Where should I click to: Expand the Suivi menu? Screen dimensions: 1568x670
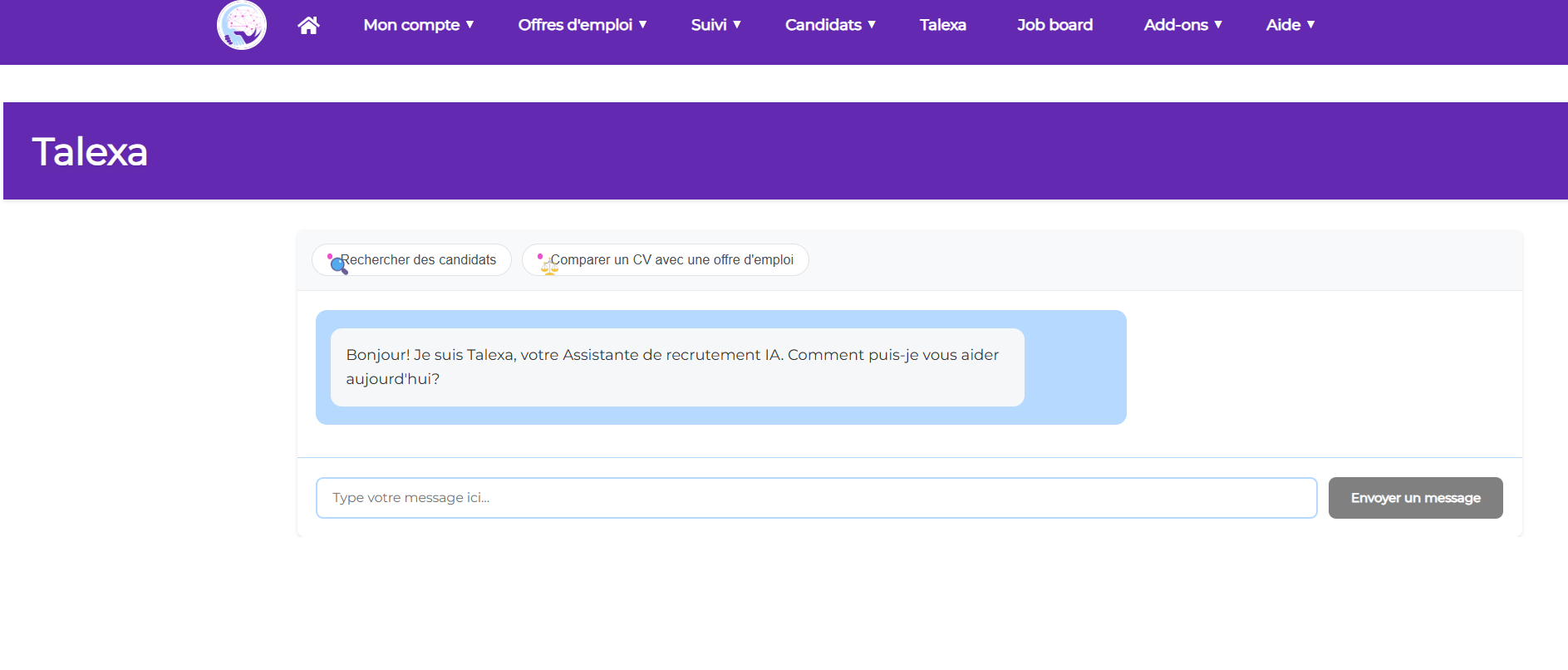(715, 25)
